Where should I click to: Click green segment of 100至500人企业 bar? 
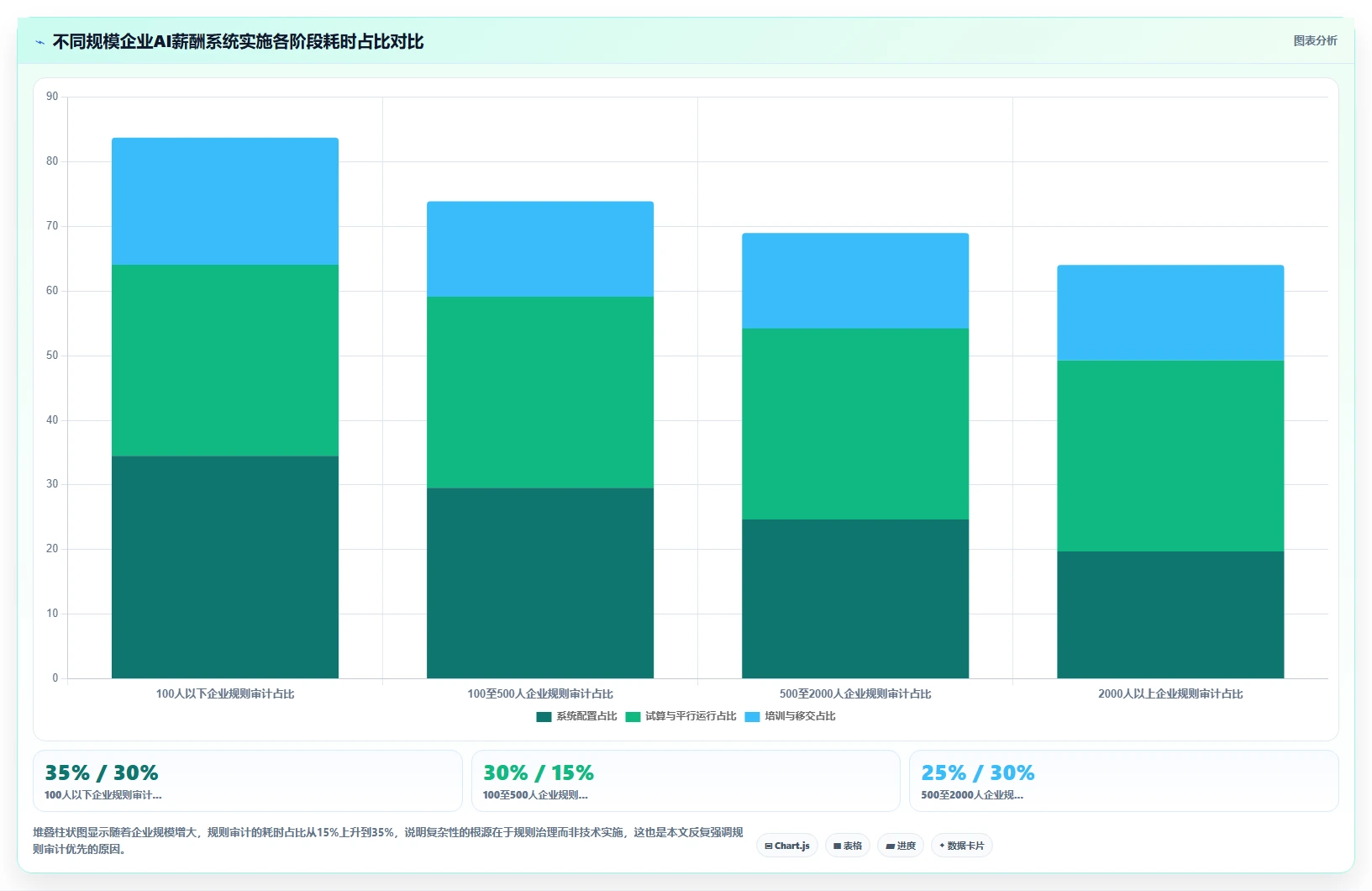pos(540,393)
